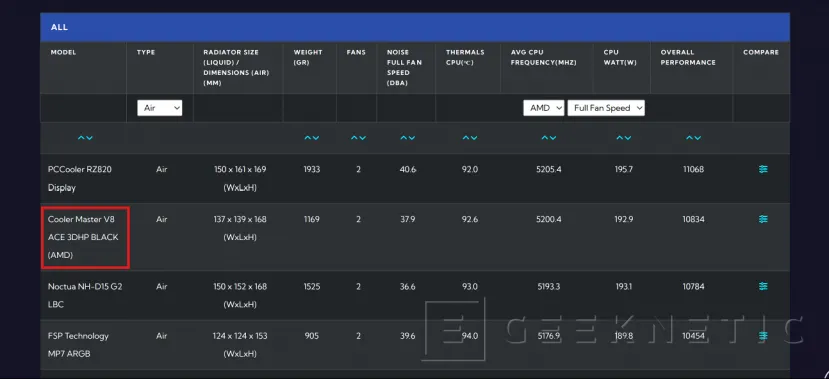
Task: Sort by Weight column arrows
Action: [311, 138]
